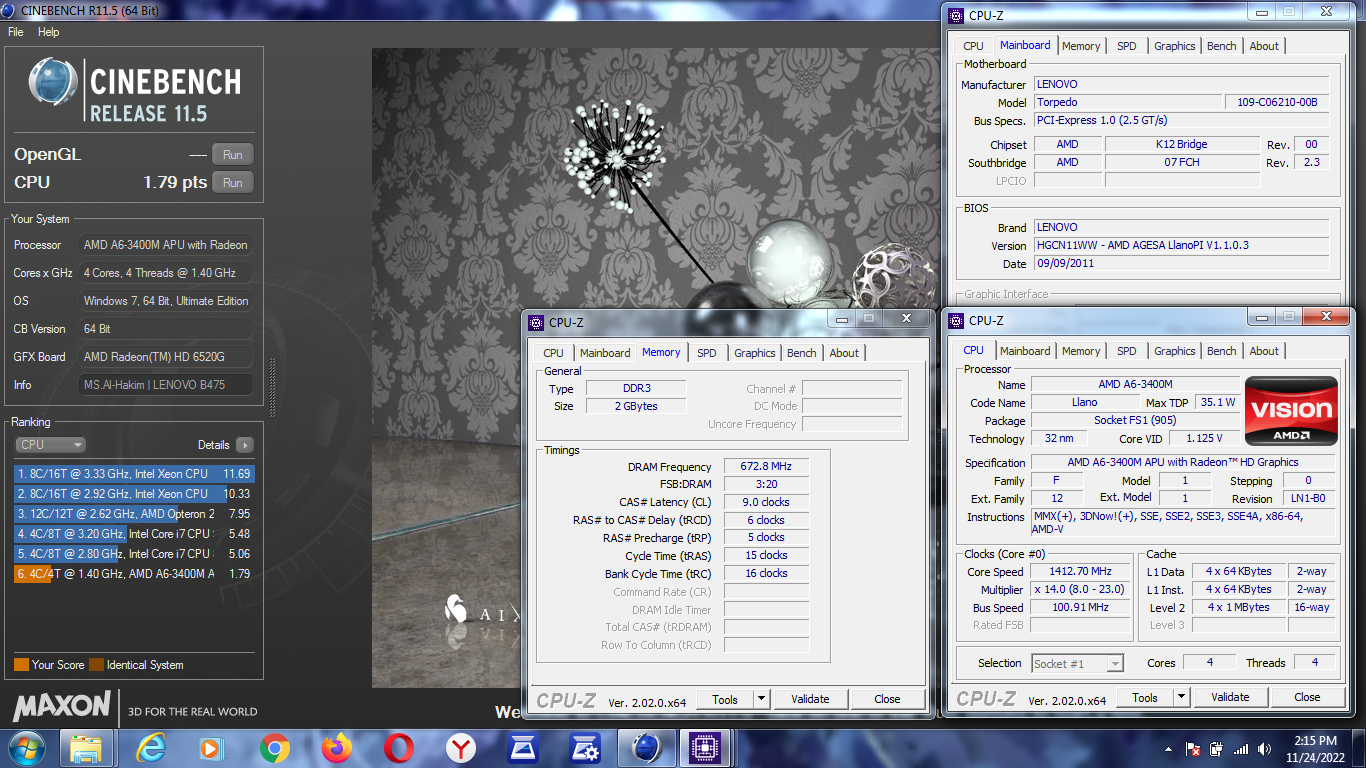
Task: Click the CPU-Z Mainboard window title icon
Action: tap(956, 15)
